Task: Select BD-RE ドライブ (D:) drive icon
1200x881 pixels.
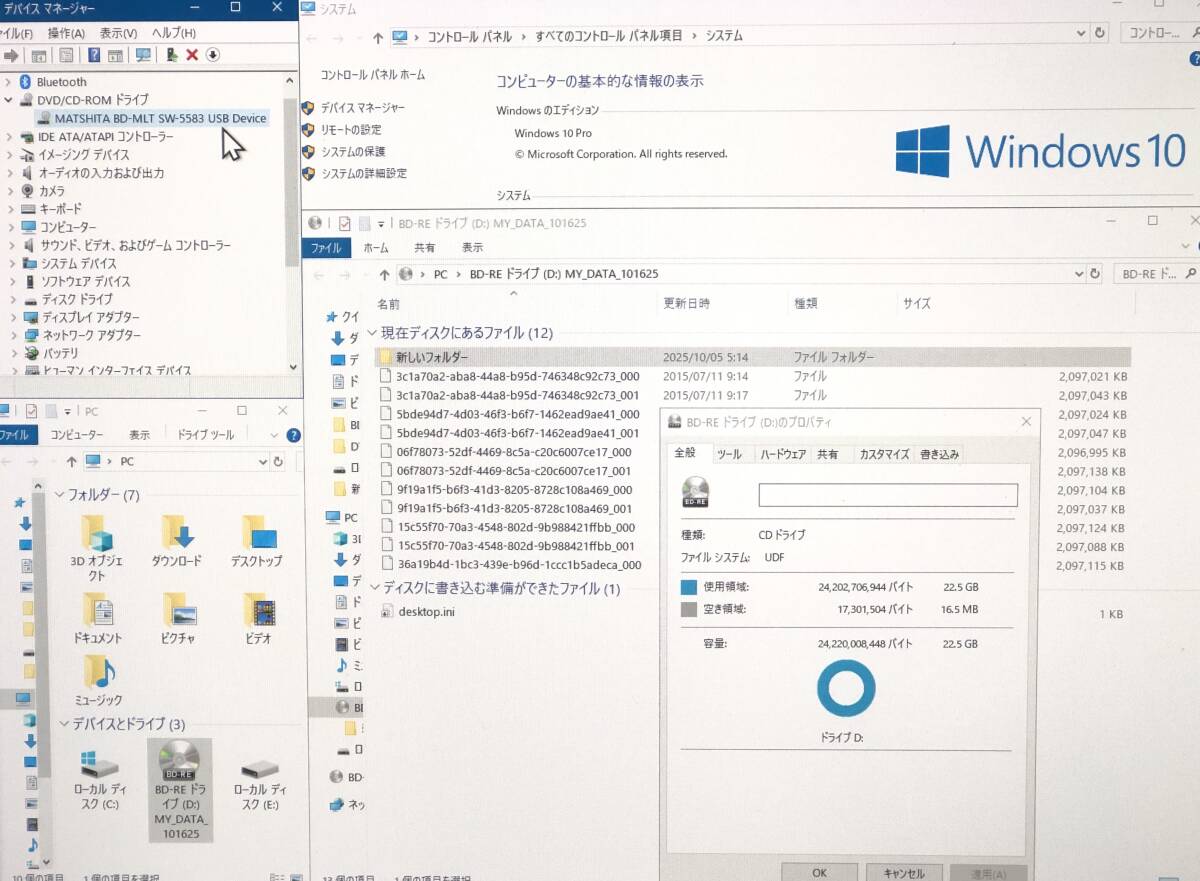Action: [x=180, y=789]
